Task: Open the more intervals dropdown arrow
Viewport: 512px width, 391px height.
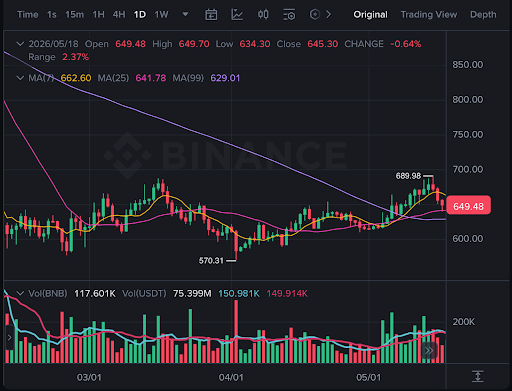Action: coord(186,14)
